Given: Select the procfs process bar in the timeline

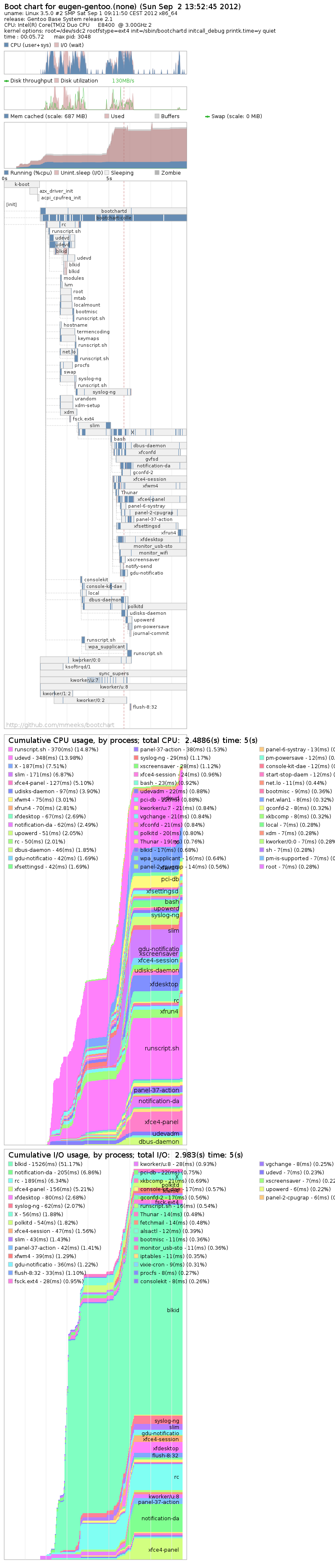Looking at the screenshot, I should 67,365.
